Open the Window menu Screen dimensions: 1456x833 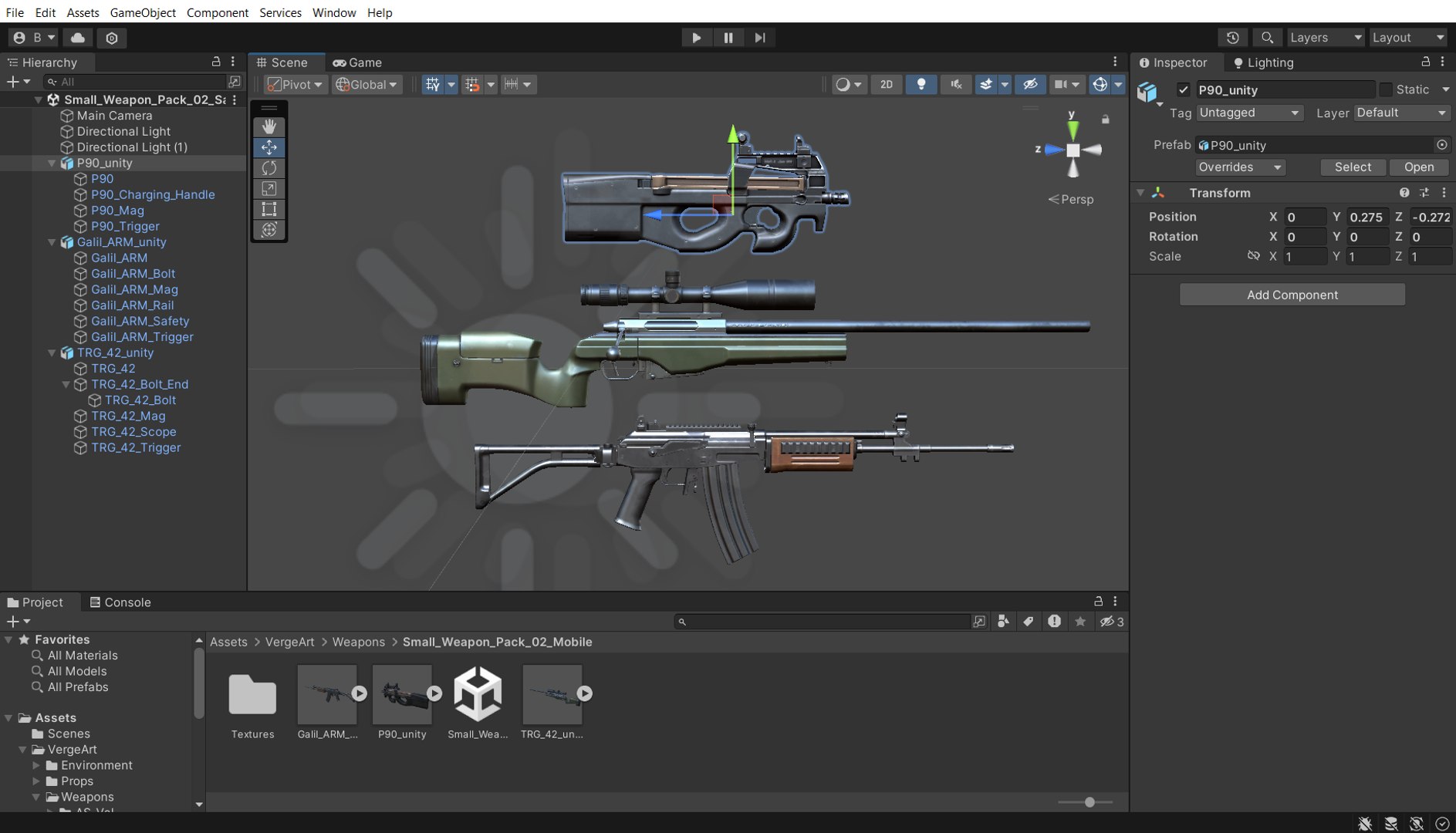click(x=334, y=12)
